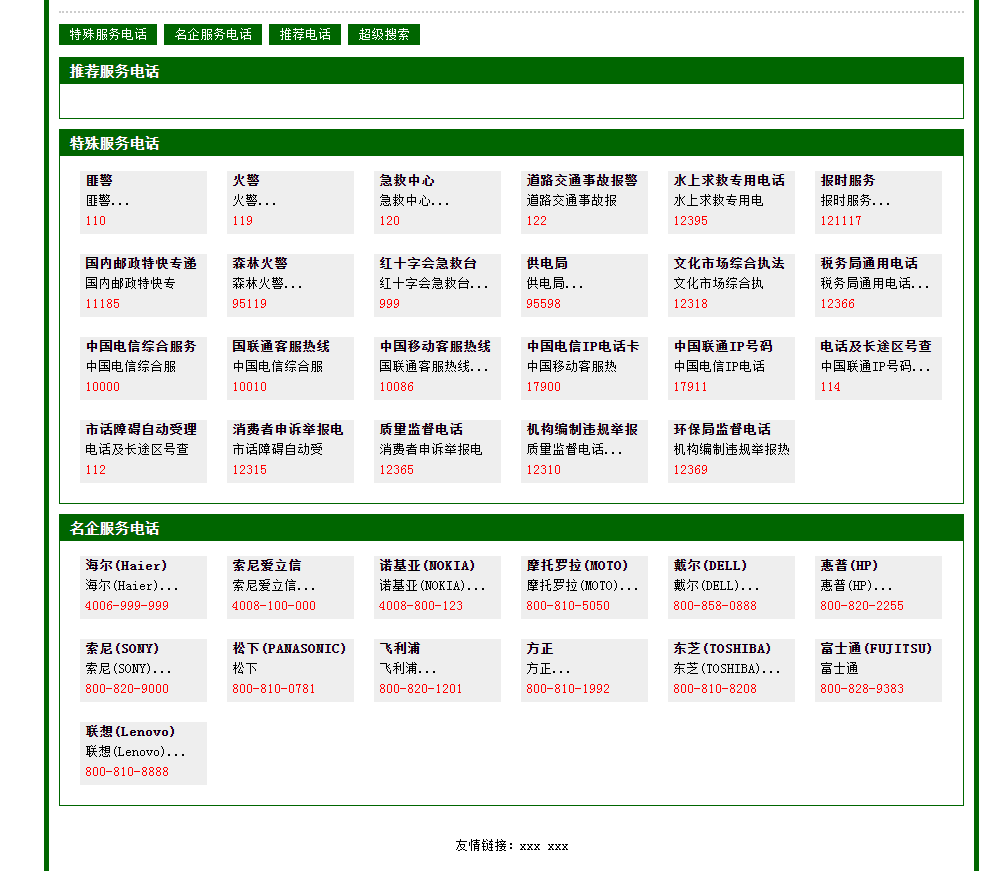The image size is (998, 871).
Task: Open 中国移动客服热线 entry title
Action: (435, 346)
